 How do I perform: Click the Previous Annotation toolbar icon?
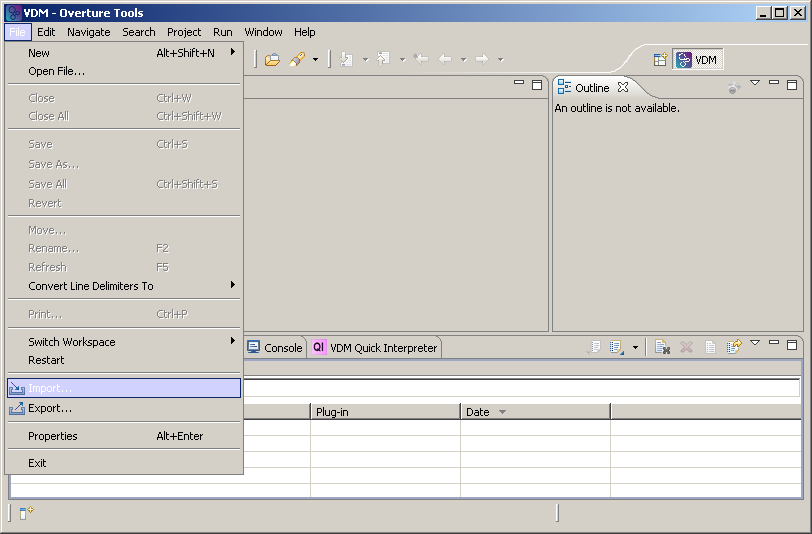click(x=383, y=60)
